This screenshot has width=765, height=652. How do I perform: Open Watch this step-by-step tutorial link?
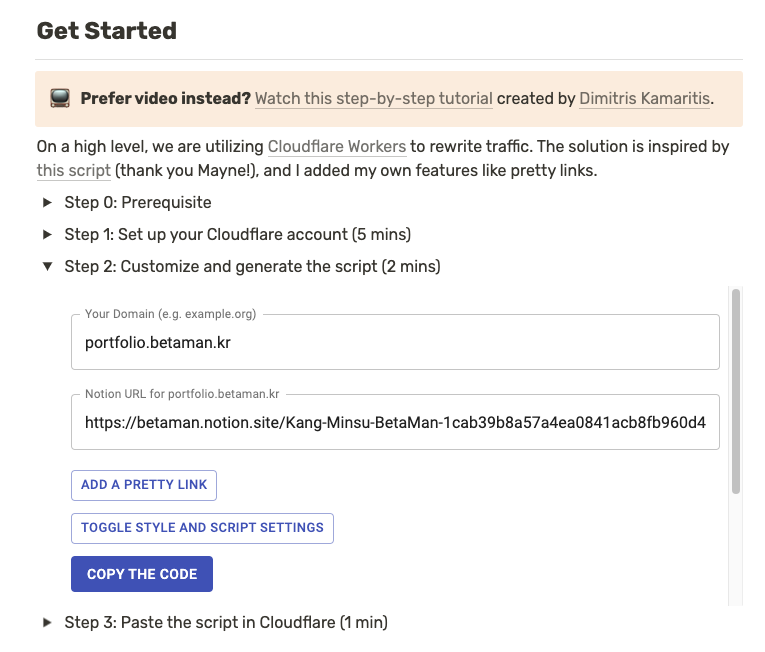[374, 99]
